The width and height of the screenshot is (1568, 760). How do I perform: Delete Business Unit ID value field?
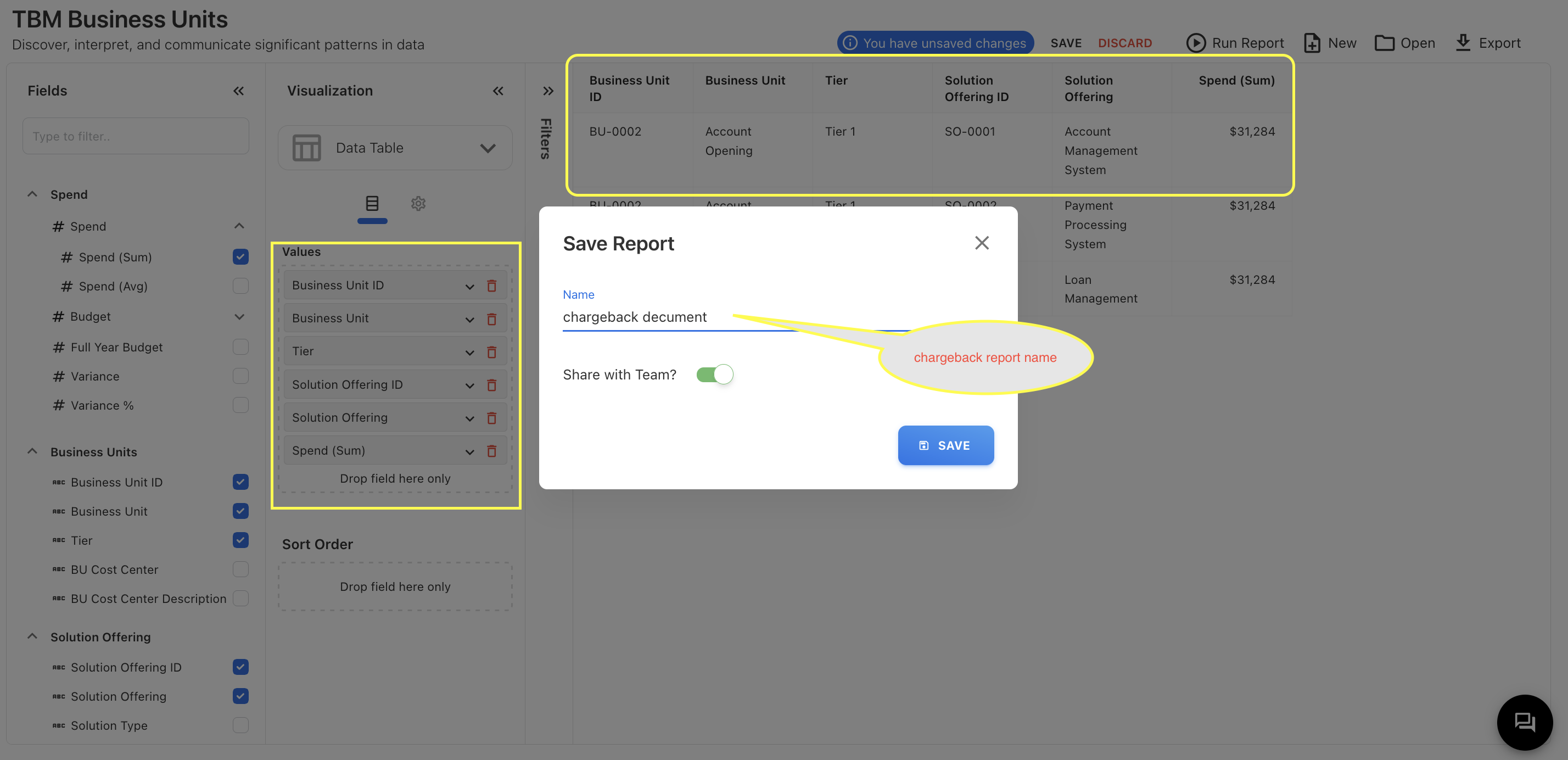click(492, 286)
